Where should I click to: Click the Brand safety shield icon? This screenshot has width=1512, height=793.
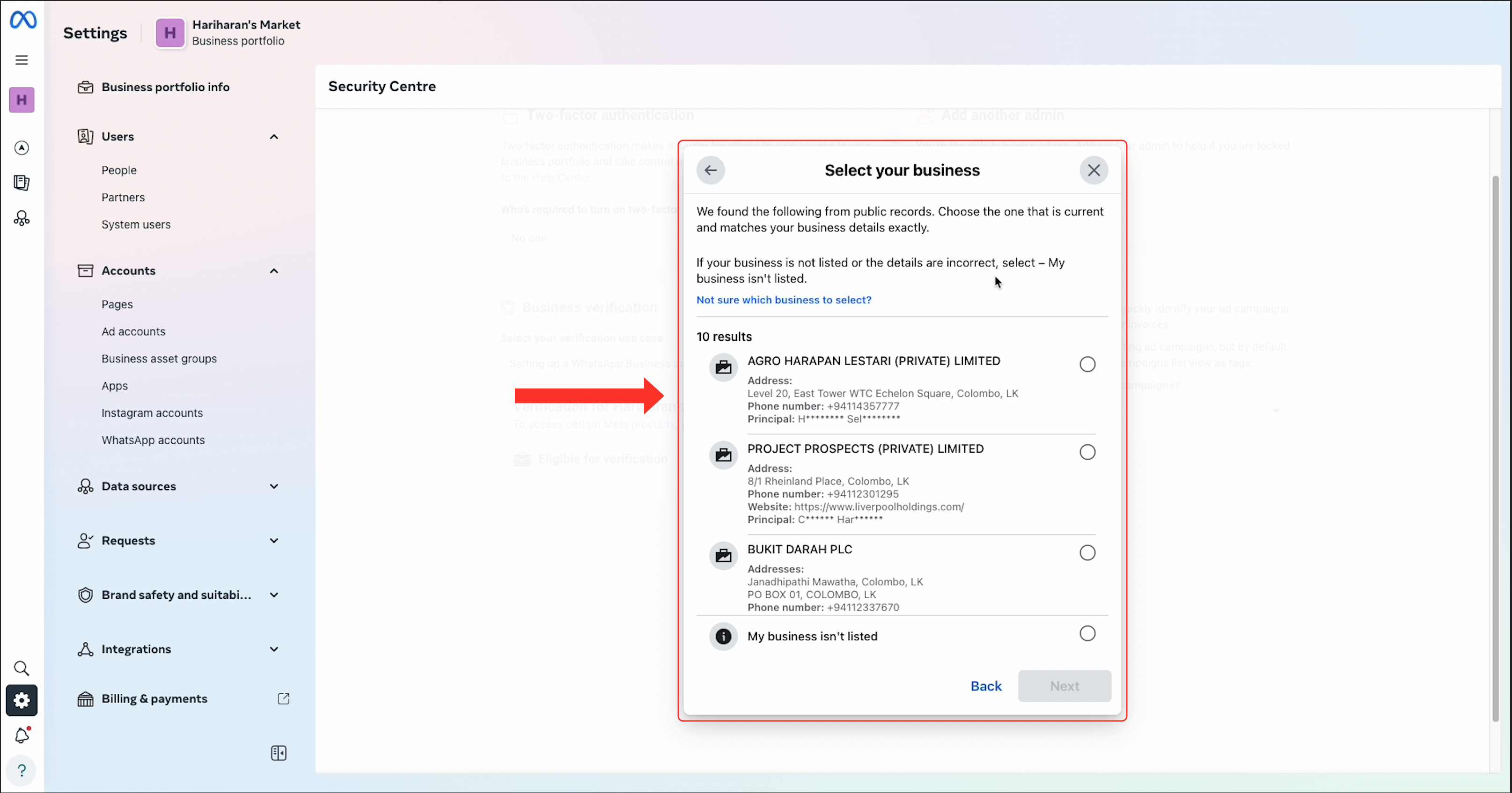86,595
